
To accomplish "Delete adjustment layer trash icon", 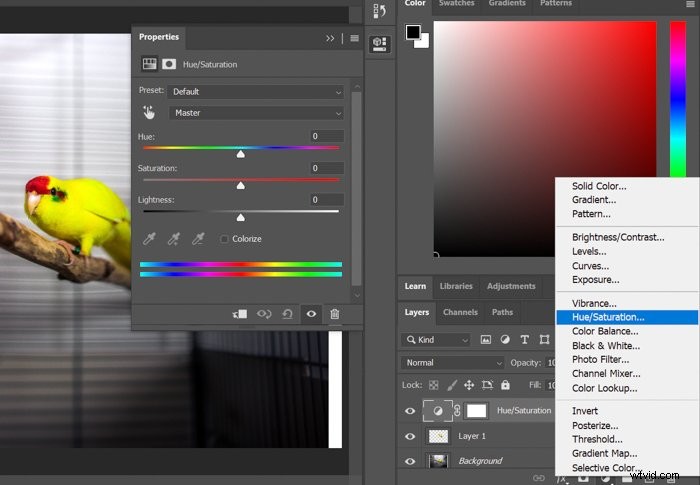I will pos(334,314).
